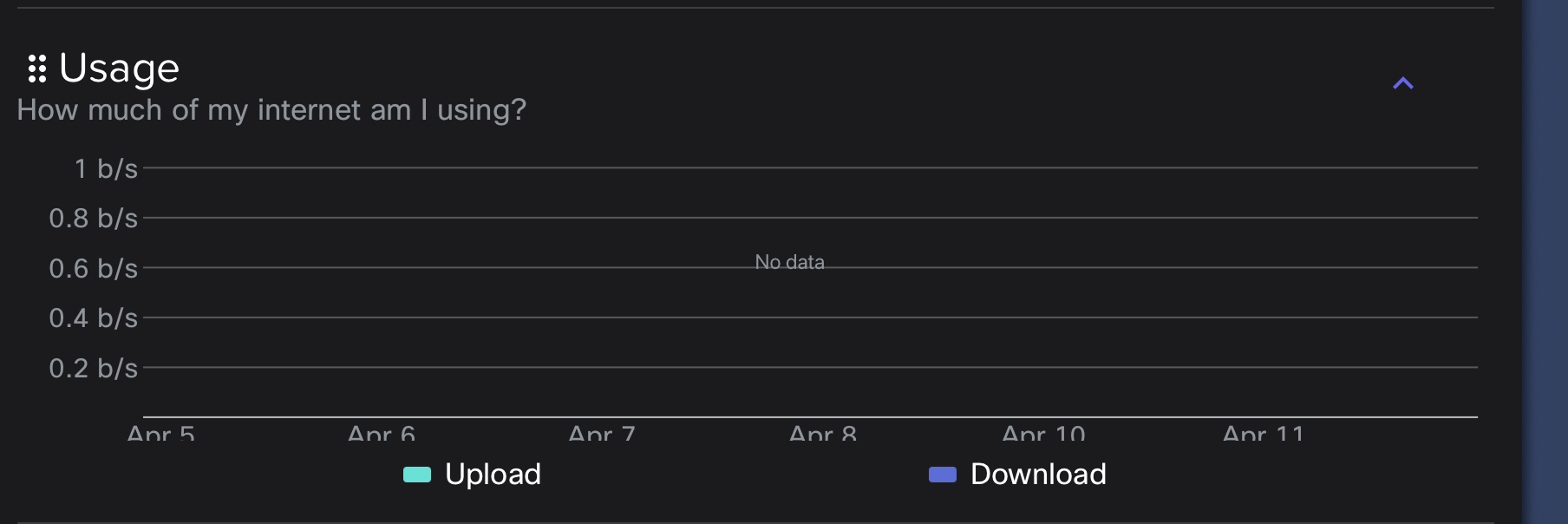Click the Upload legend label text
The width and height of the screenshot is (1568, 524).
[493, 475]
